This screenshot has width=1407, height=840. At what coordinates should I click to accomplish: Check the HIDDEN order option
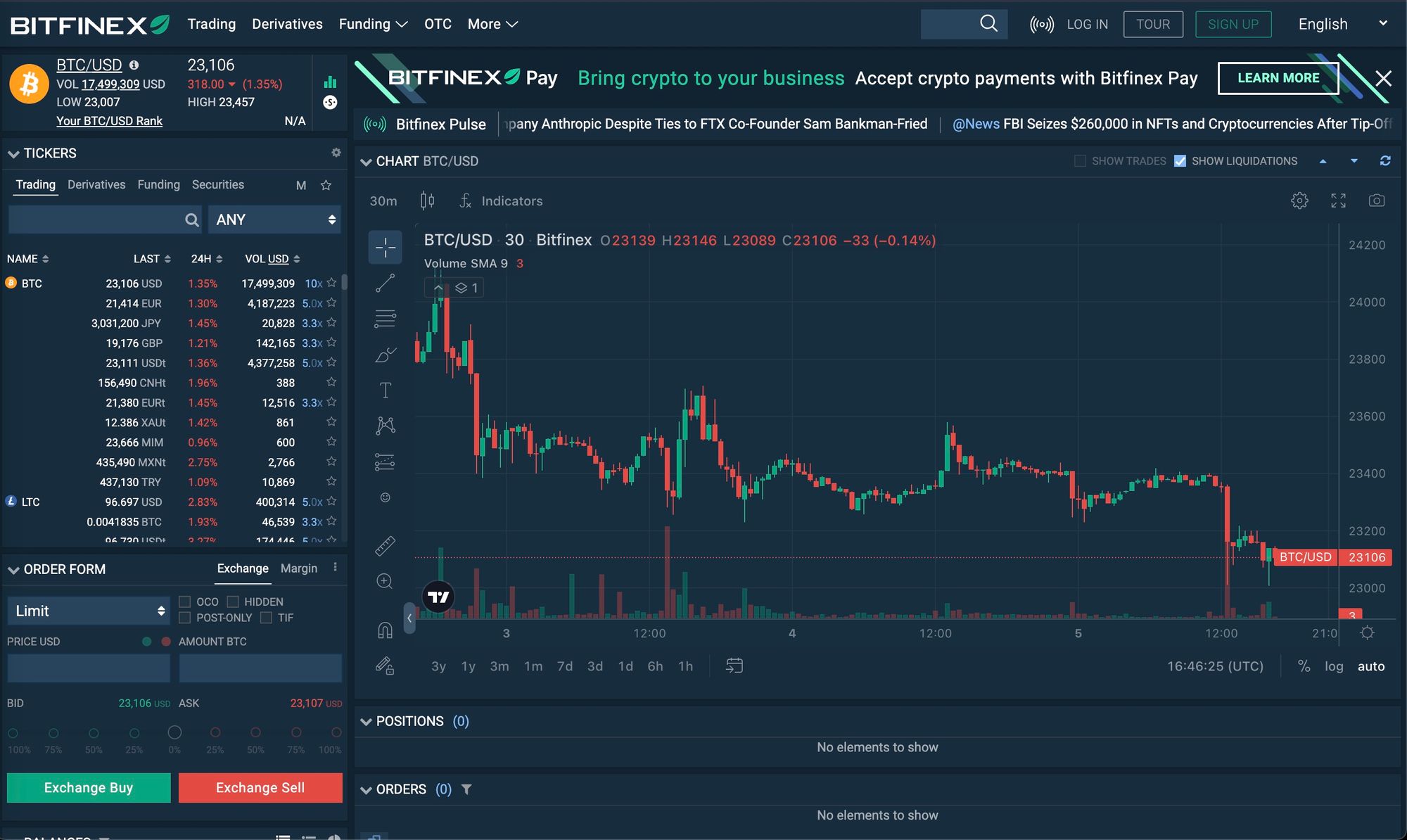point(233,602)
